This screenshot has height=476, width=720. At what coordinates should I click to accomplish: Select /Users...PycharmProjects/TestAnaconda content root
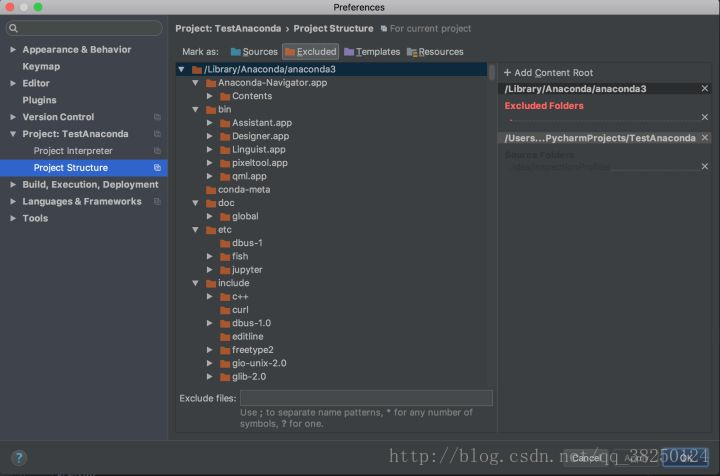pyautogui.click(x=600, y=138)
